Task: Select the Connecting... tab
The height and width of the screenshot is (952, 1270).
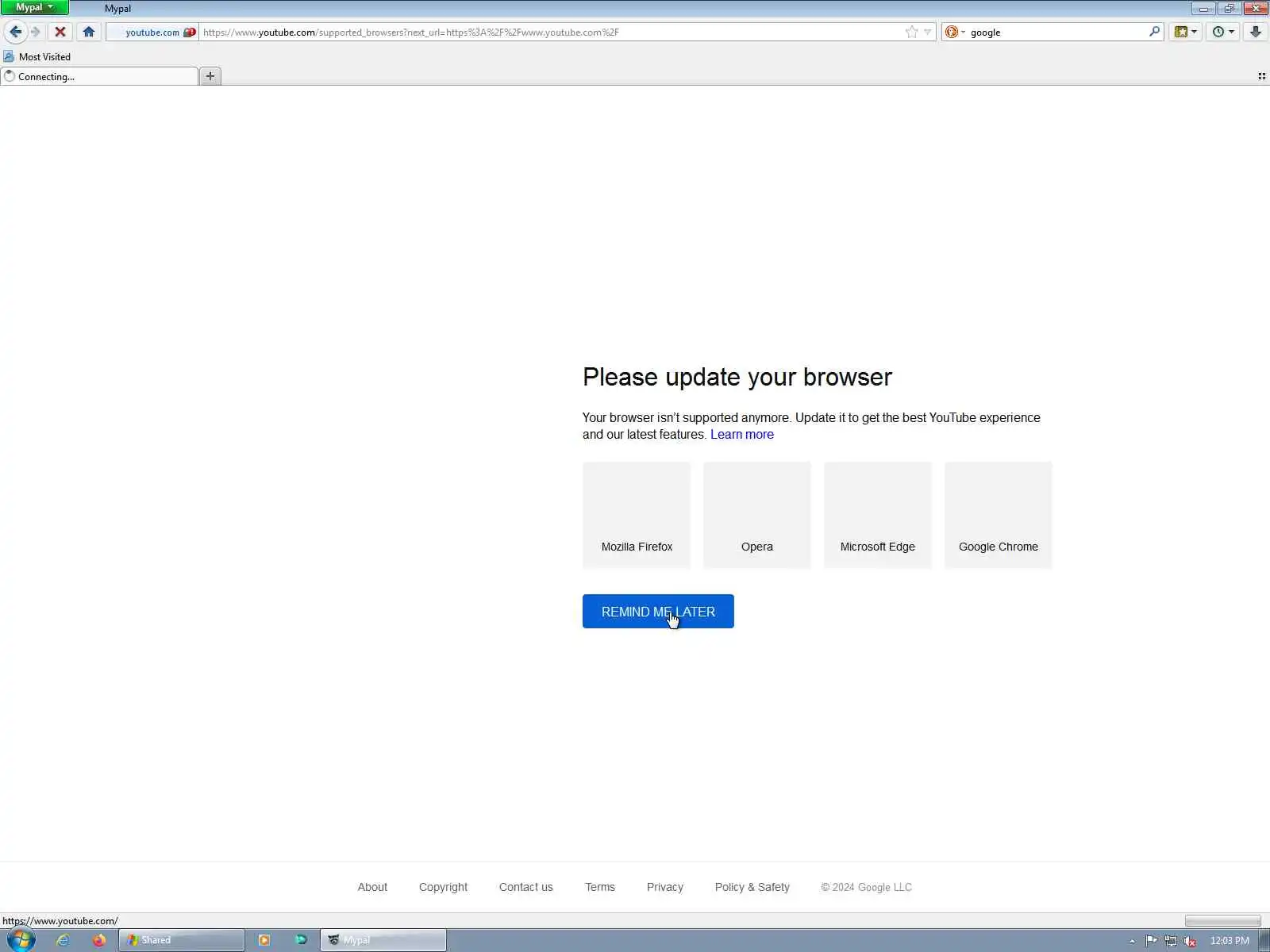Action: 99,76
